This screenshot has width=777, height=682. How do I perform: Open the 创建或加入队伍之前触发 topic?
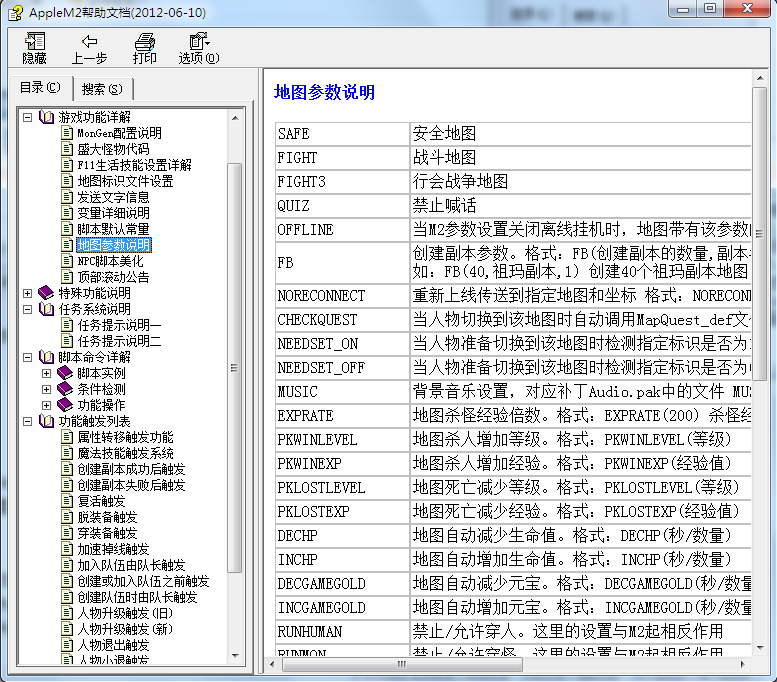[x=143, y=581]
